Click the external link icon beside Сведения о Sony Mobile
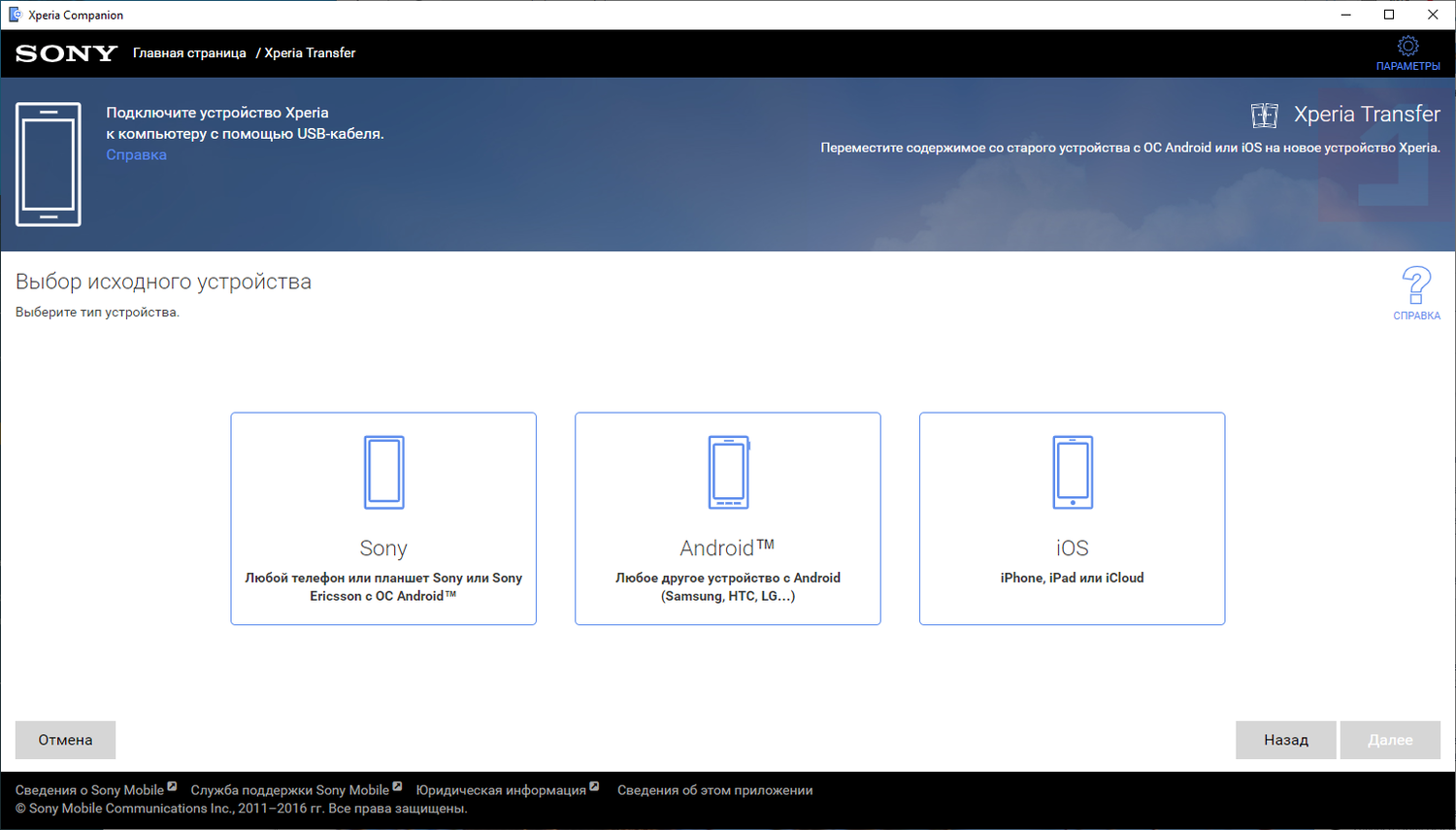This screenshot has height=830, width=1456. pos(172,786)
